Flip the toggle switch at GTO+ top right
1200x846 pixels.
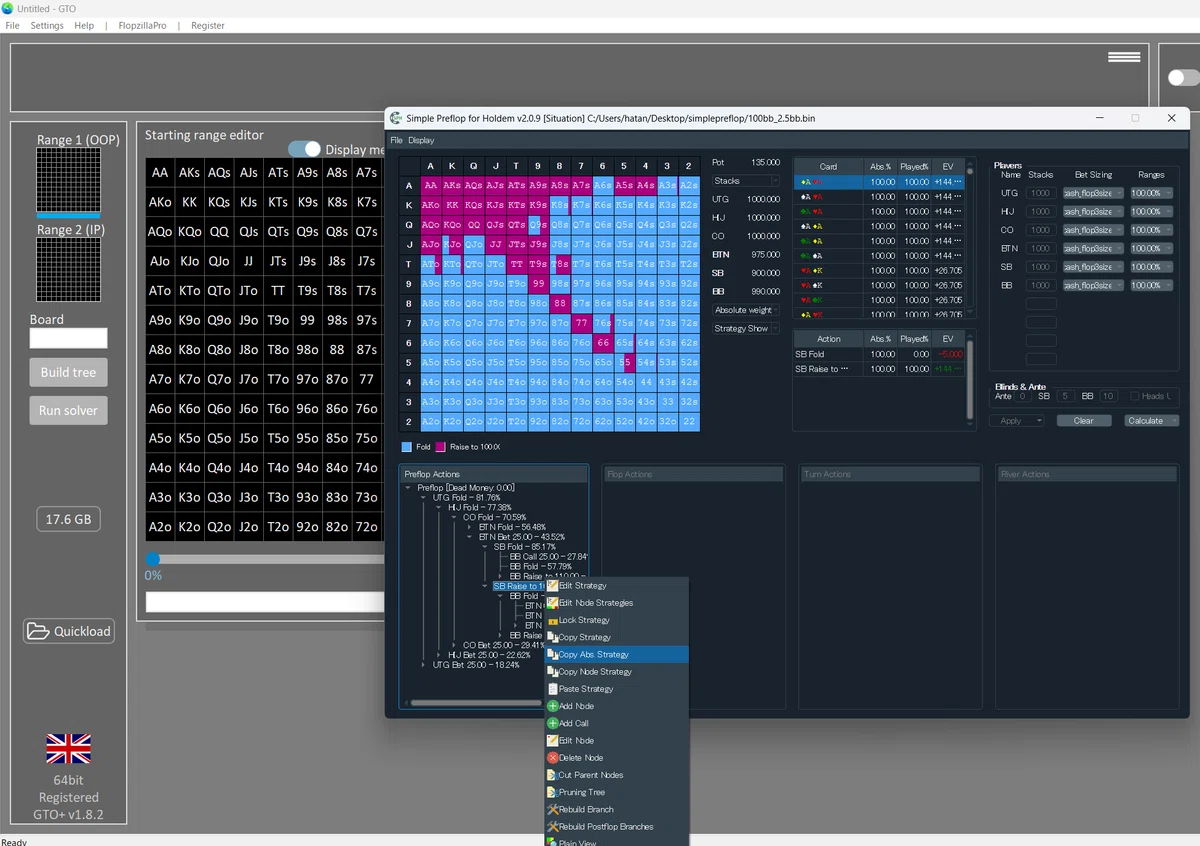1183,77
